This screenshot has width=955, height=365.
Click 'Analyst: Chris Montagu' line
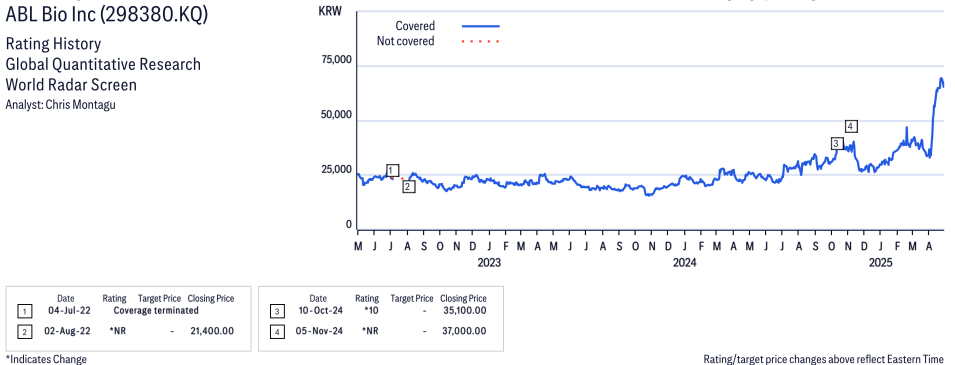60,104
